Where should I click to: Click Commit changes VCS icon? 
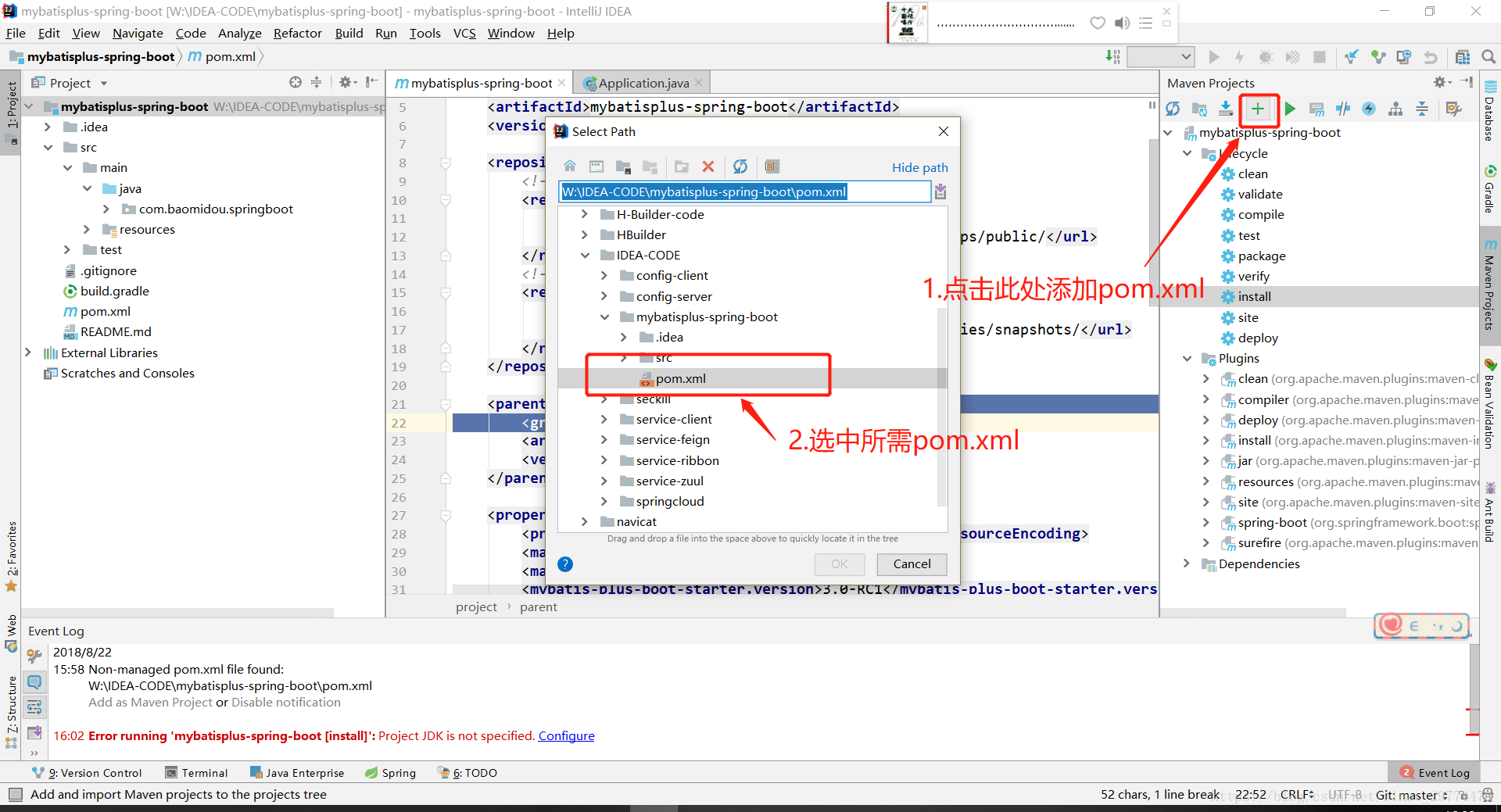(x=1377, y=57)
